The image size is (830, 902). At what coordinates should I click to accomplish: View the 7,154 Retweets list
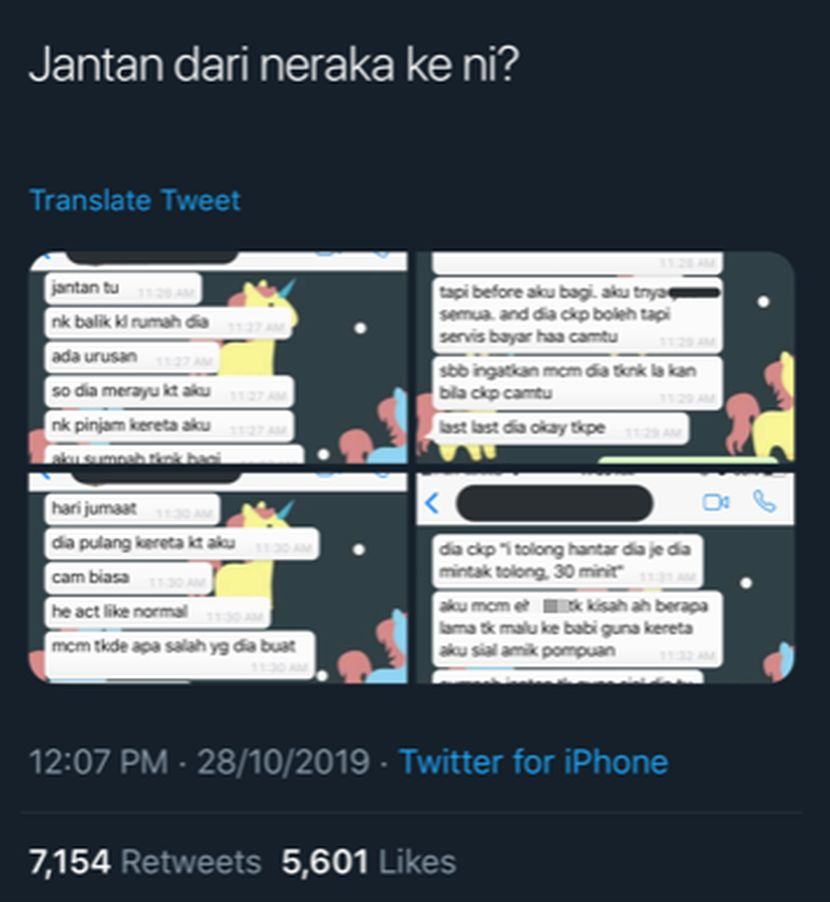point(145,862)
